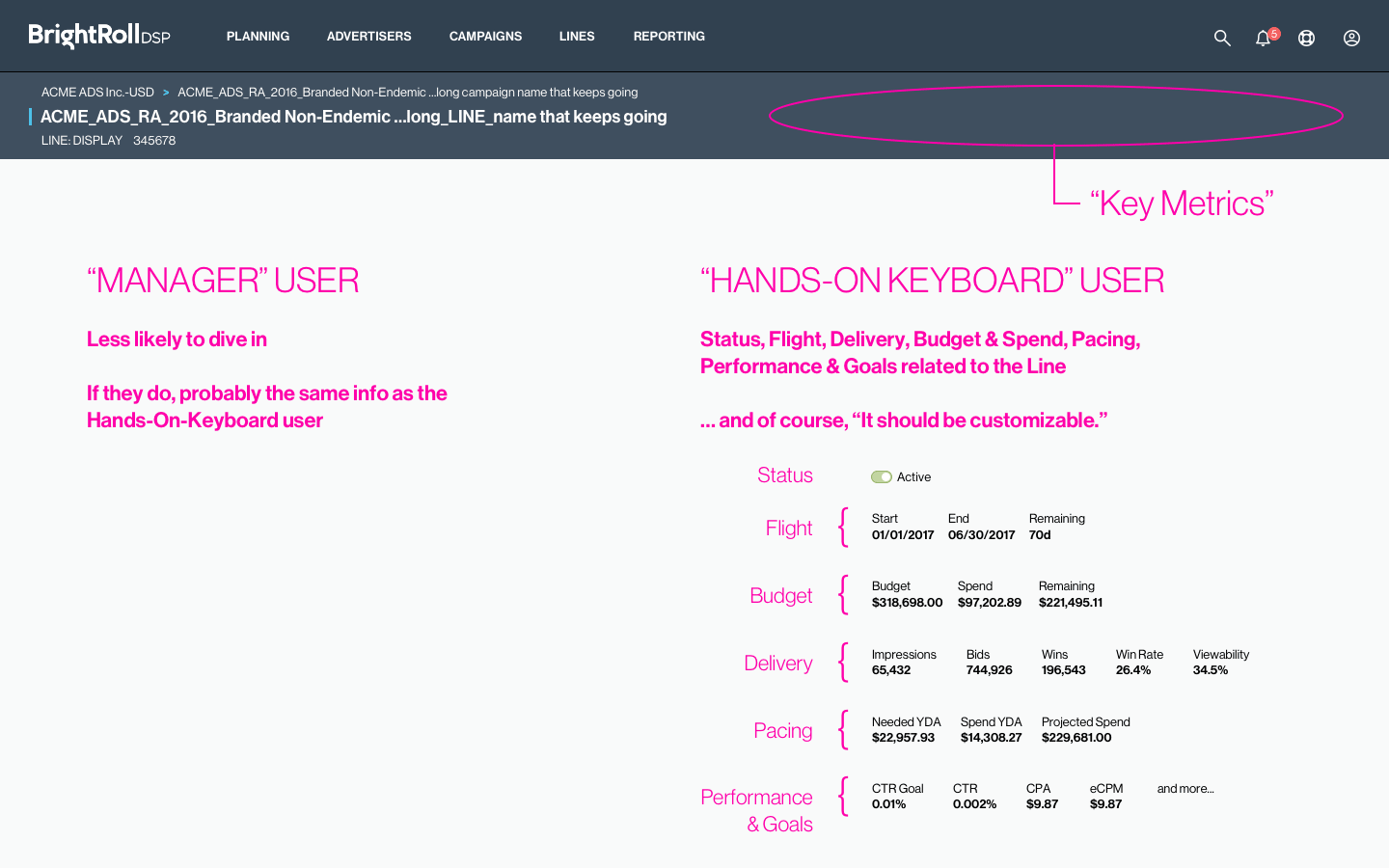This screenshot has width=1389, height=868.
Task: Click the notification badge showing 5
Action: point(1271,30)
